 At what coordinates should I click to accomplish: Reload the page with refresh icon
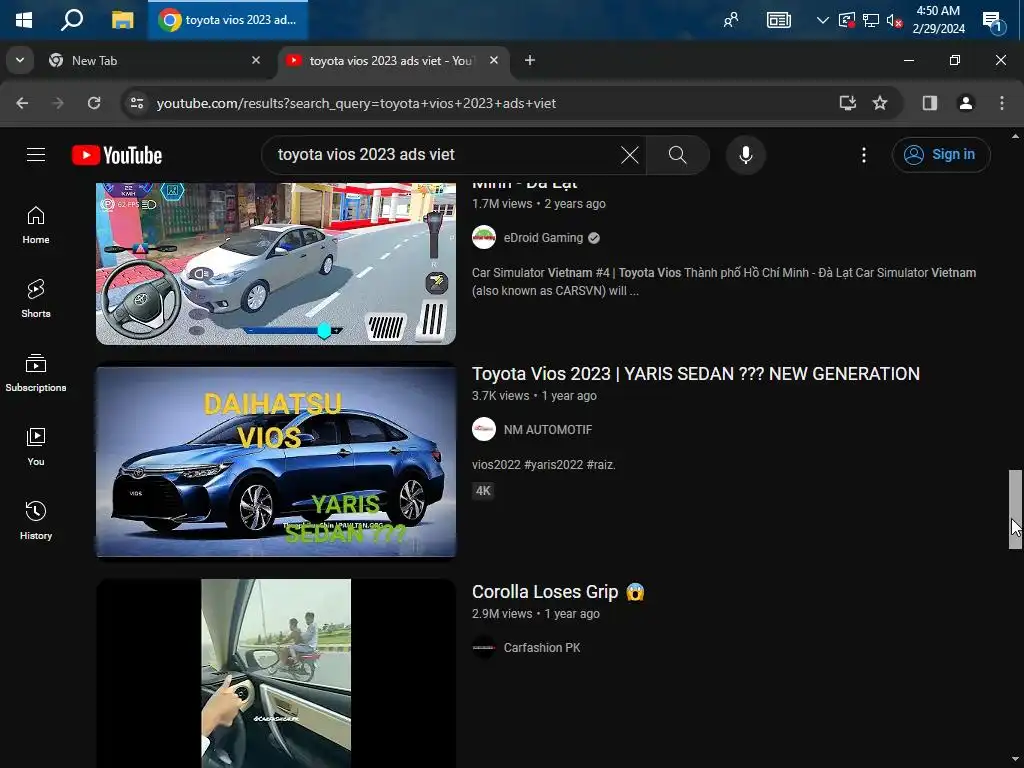point(94,103)
